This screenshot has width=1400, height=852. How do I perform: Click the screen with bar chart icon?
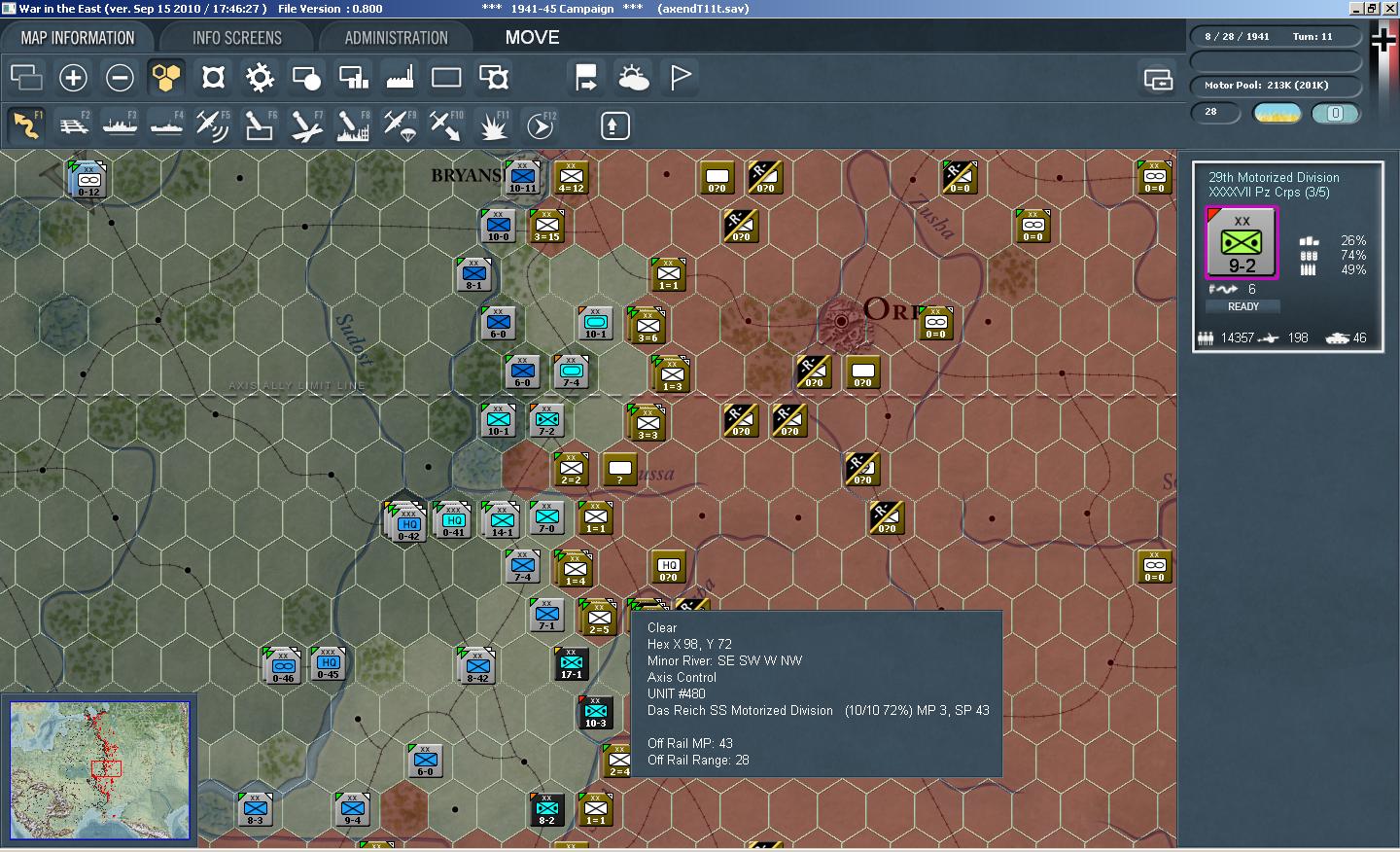coord(353,77)
